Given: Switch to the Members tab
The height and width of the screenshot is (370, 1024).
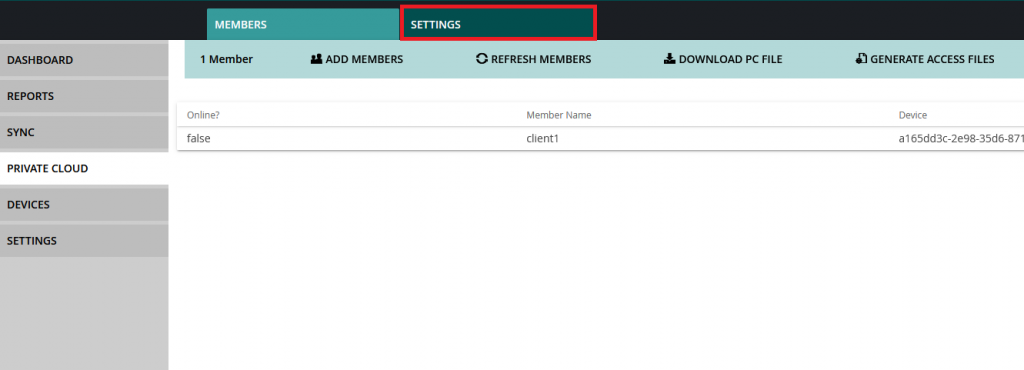Looking at the screenshot, I should pos(303,25).
